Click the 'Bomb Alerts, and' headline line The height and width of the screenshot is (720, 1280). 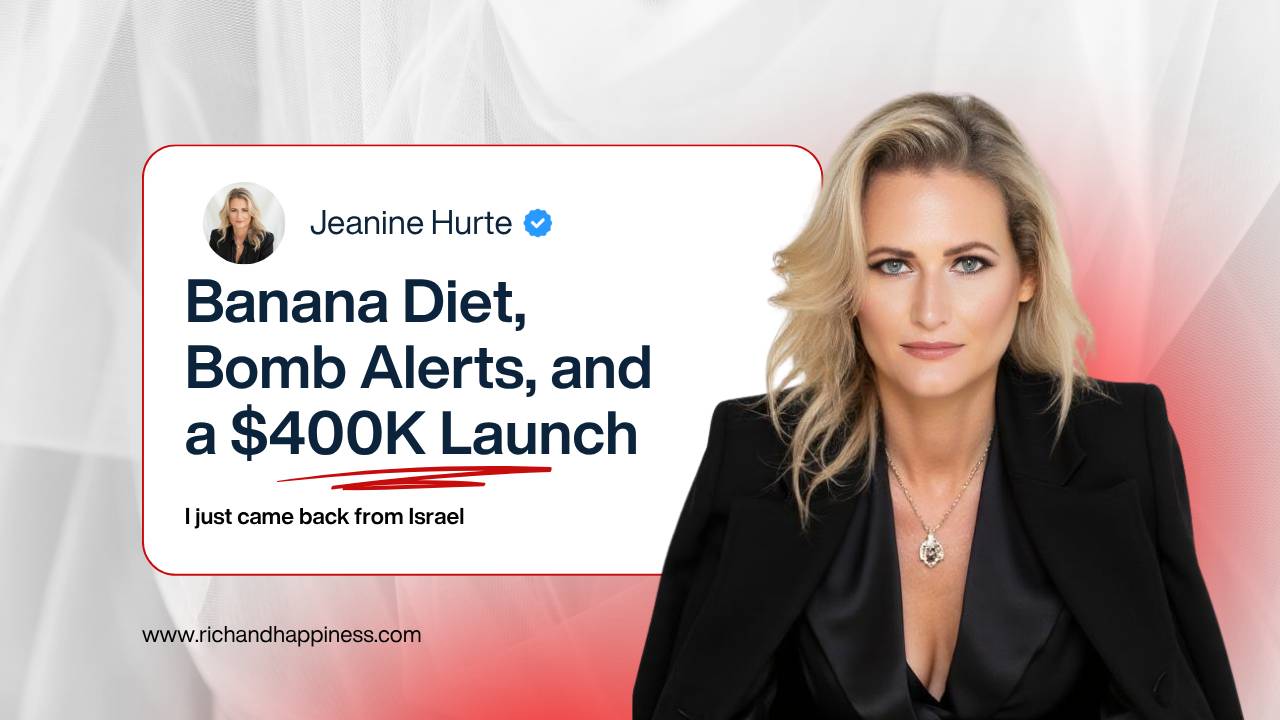pos(418,367)
